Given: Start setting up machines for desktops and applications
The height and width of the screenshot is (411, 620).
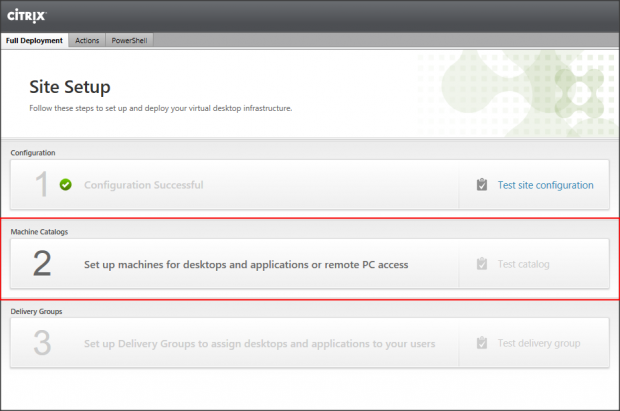Looking at the screenshot, I should coord(246,264).
